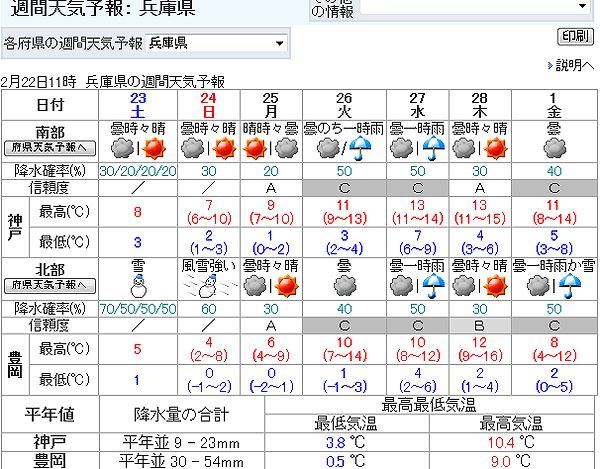Click the sun icon in South on 28 Thursday
Screen dimensions: 600x469
pyautogui.click(x=496, y=148)
